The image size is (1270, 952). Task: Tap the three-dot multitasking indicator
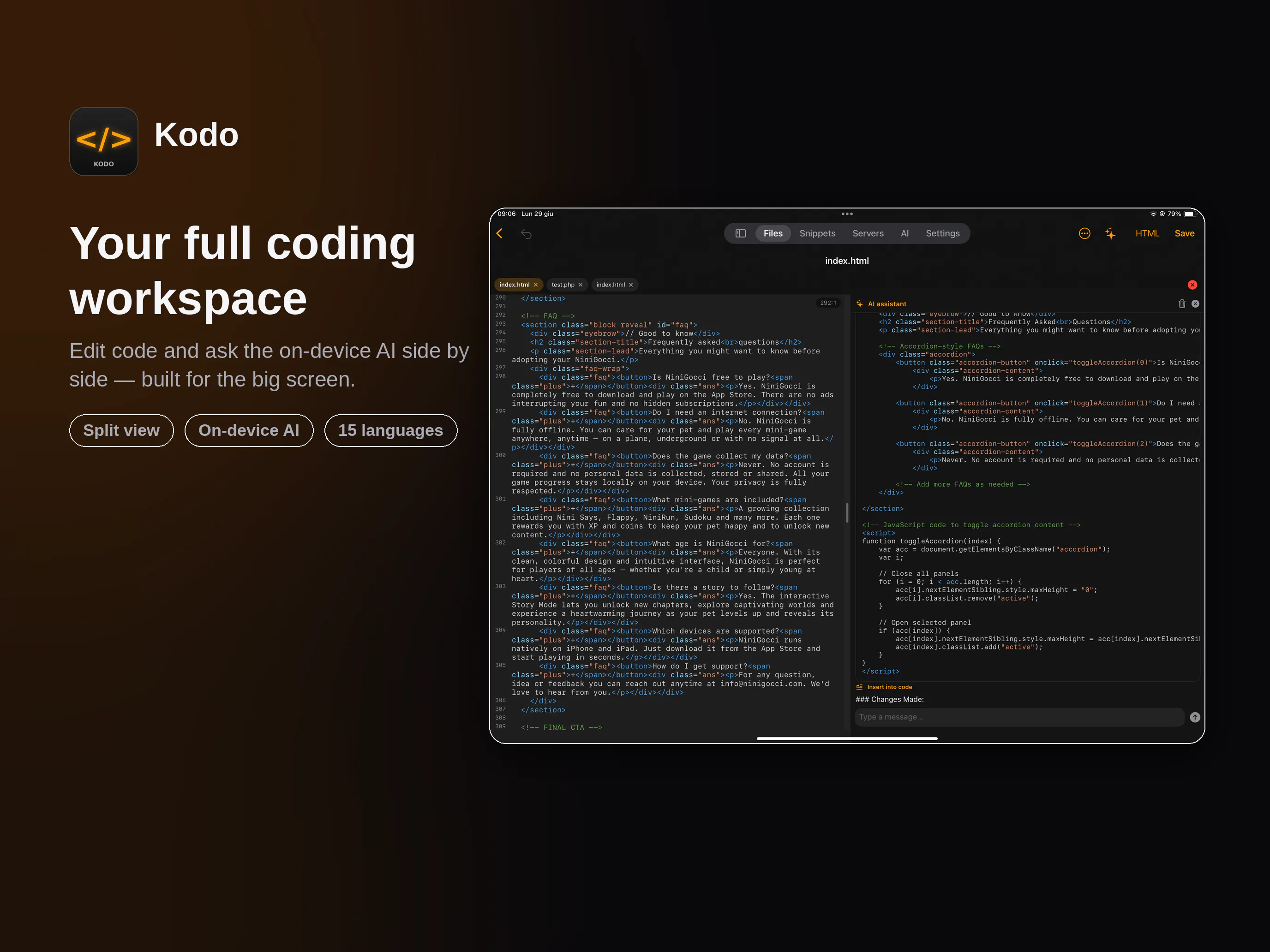click(847, 214)
